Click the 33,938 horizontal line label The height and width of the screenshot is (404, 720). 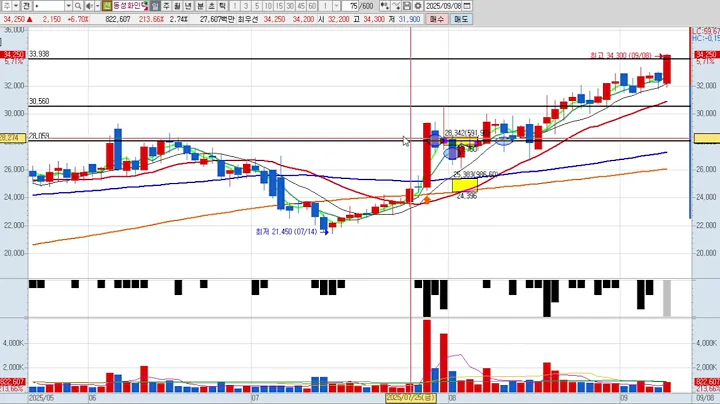click(39, 54)
